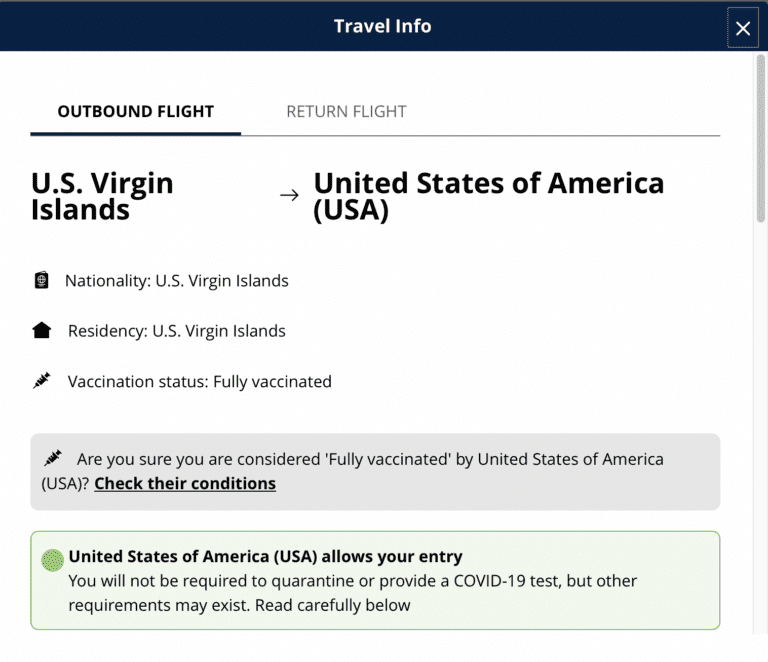Switch to the Return Flight tab
The height and width of the screenshot is (662, 768).
point(346,112)
